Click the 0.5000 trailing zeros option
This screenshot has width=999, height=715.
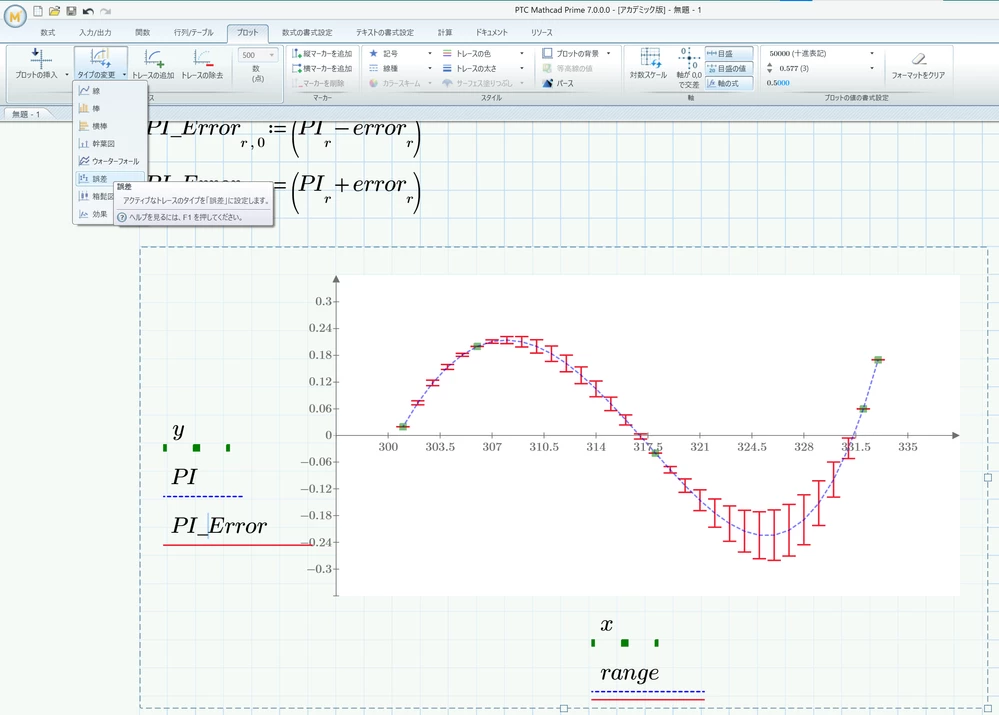pyautogui.click(x=778, y=83)
